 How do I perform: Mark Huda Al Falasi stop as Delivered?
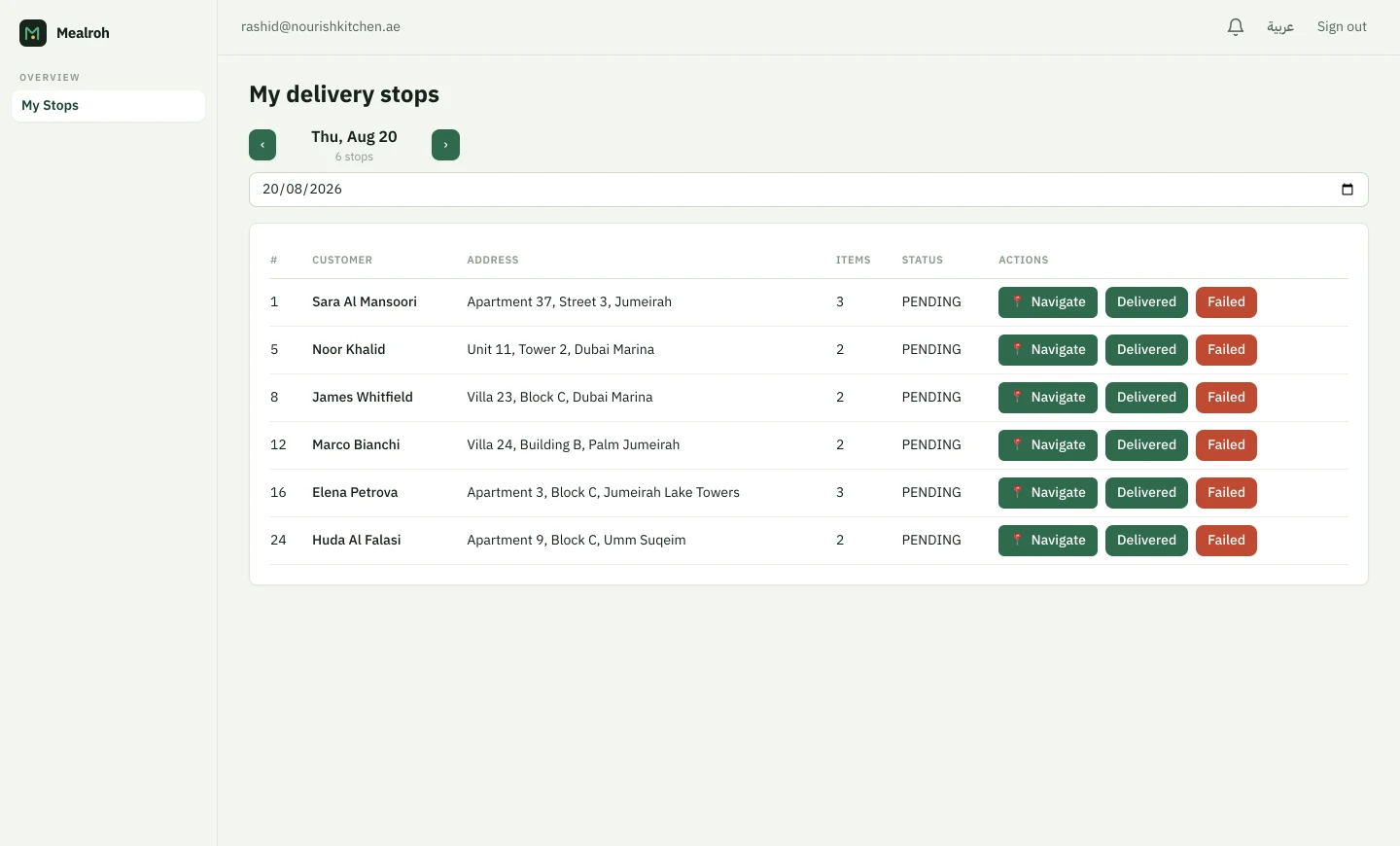point(1146,541)
